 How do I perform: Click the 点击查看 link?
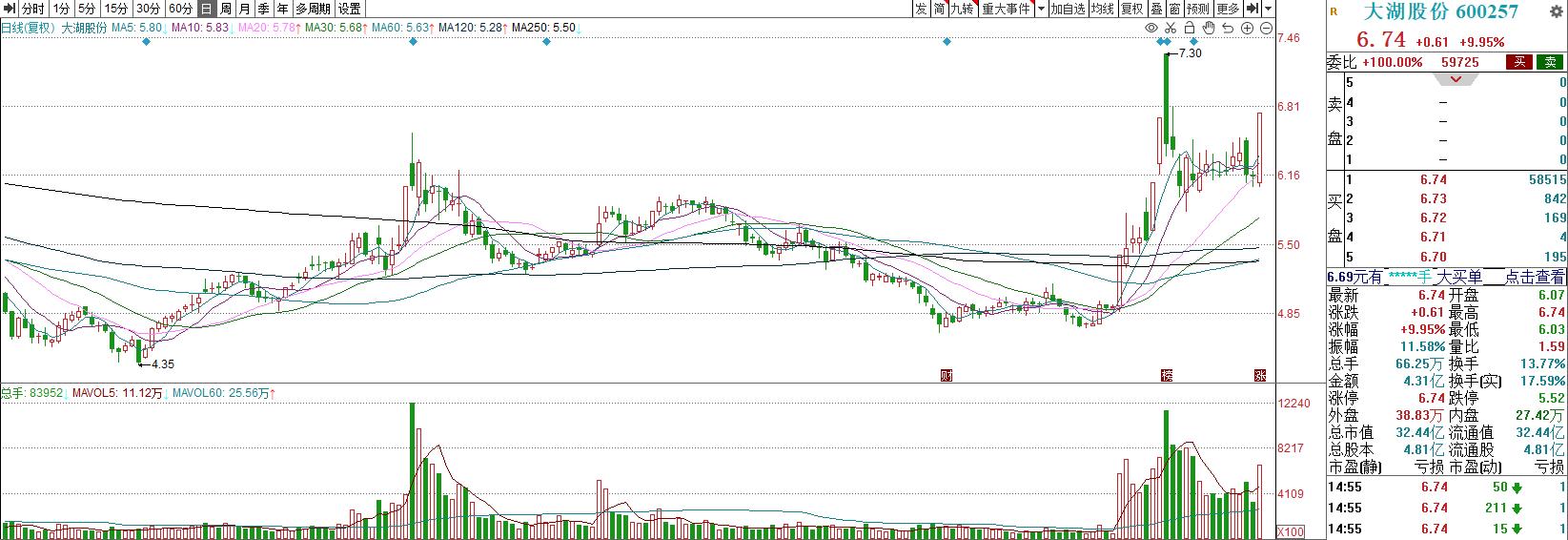click(x=1535, y=278)
